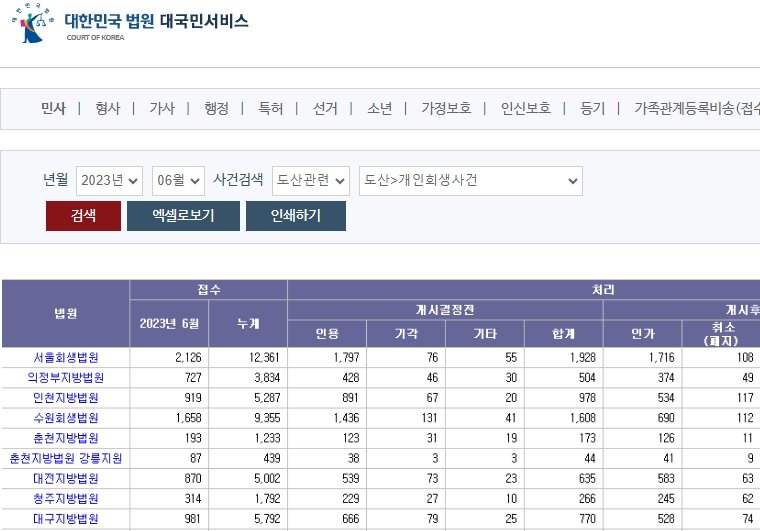Select the 5,002 cumulative cell
The height and width of the screenshot is (531, 760).
248,479
